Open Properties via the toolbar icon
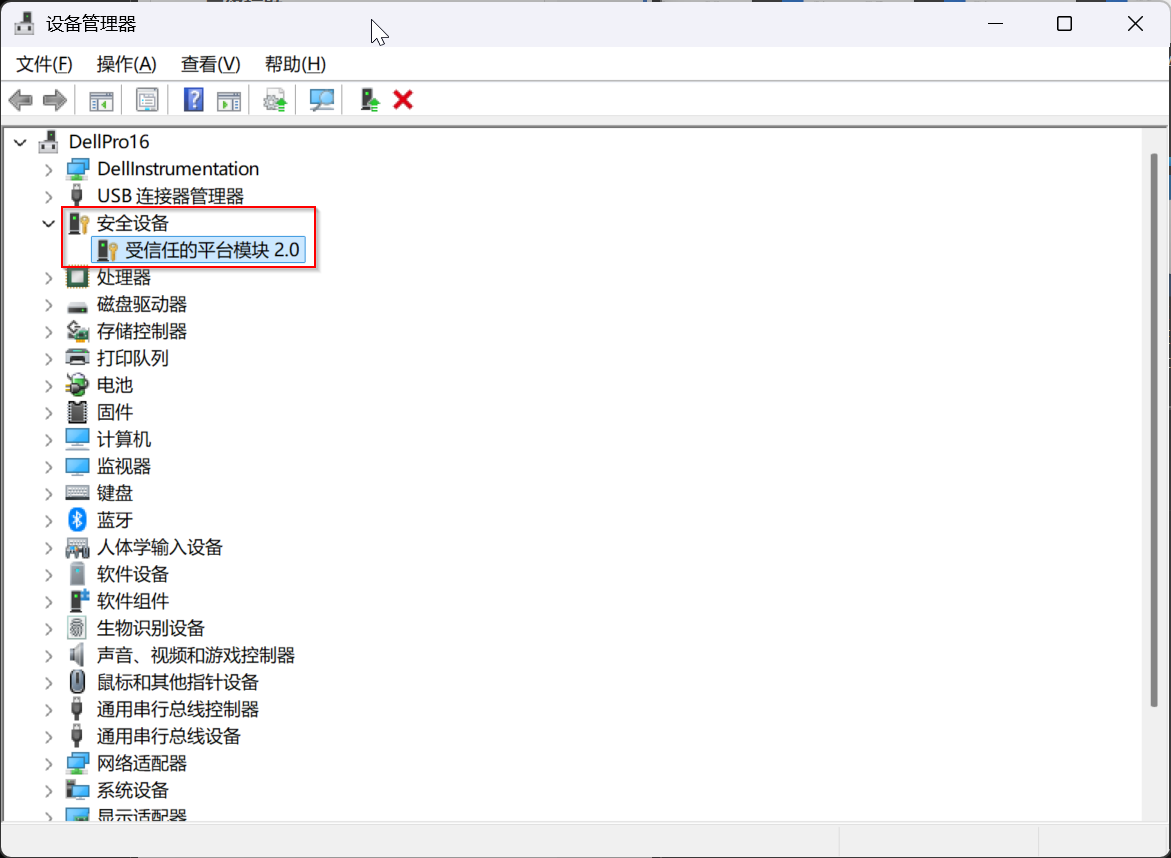 146,99
